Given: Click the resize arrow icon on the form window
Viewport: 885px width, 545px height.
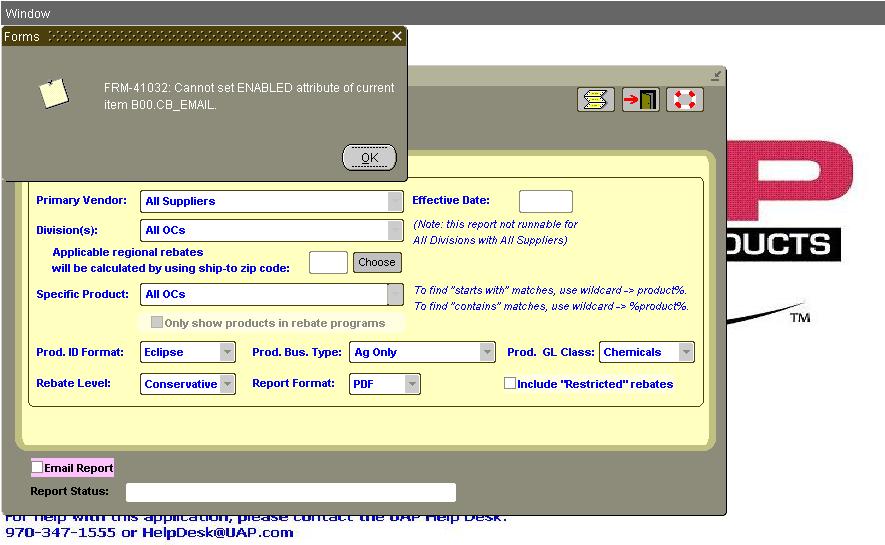Looking at the screenshot, I should pos(716,75).
